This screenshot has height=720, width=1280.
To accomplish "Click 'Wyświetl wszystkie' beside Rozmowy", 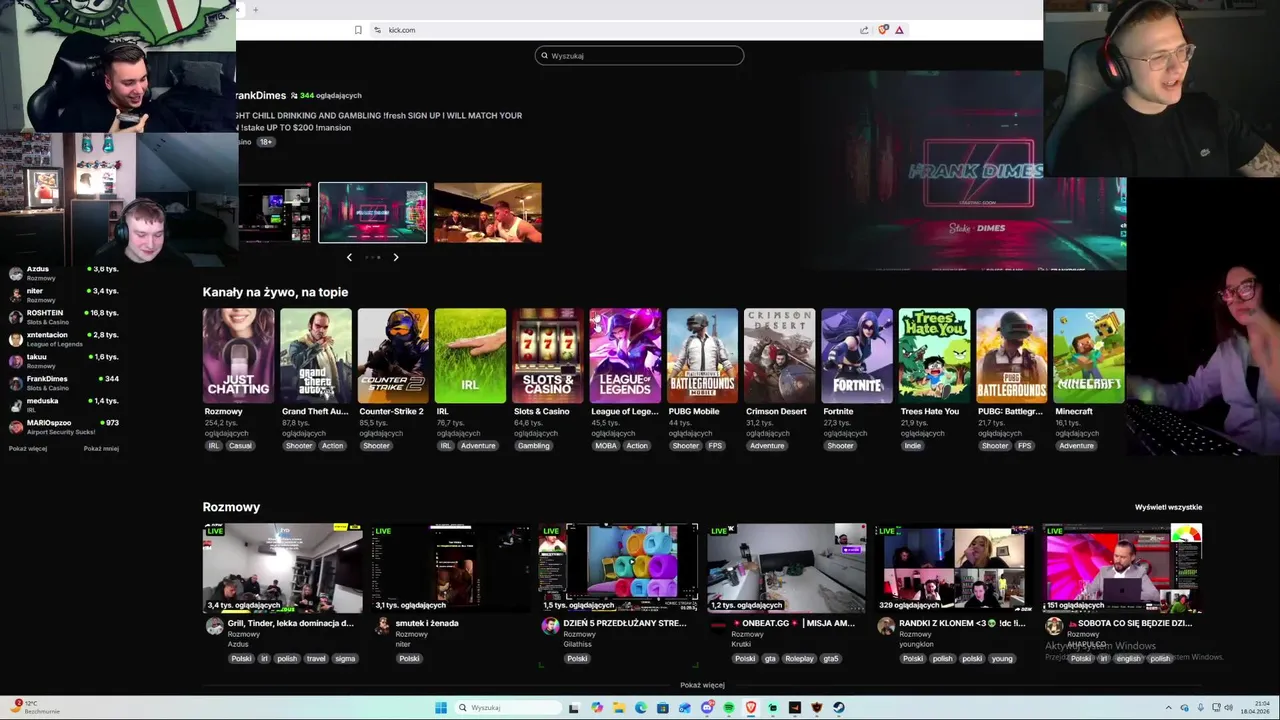I will point(1168,508).
